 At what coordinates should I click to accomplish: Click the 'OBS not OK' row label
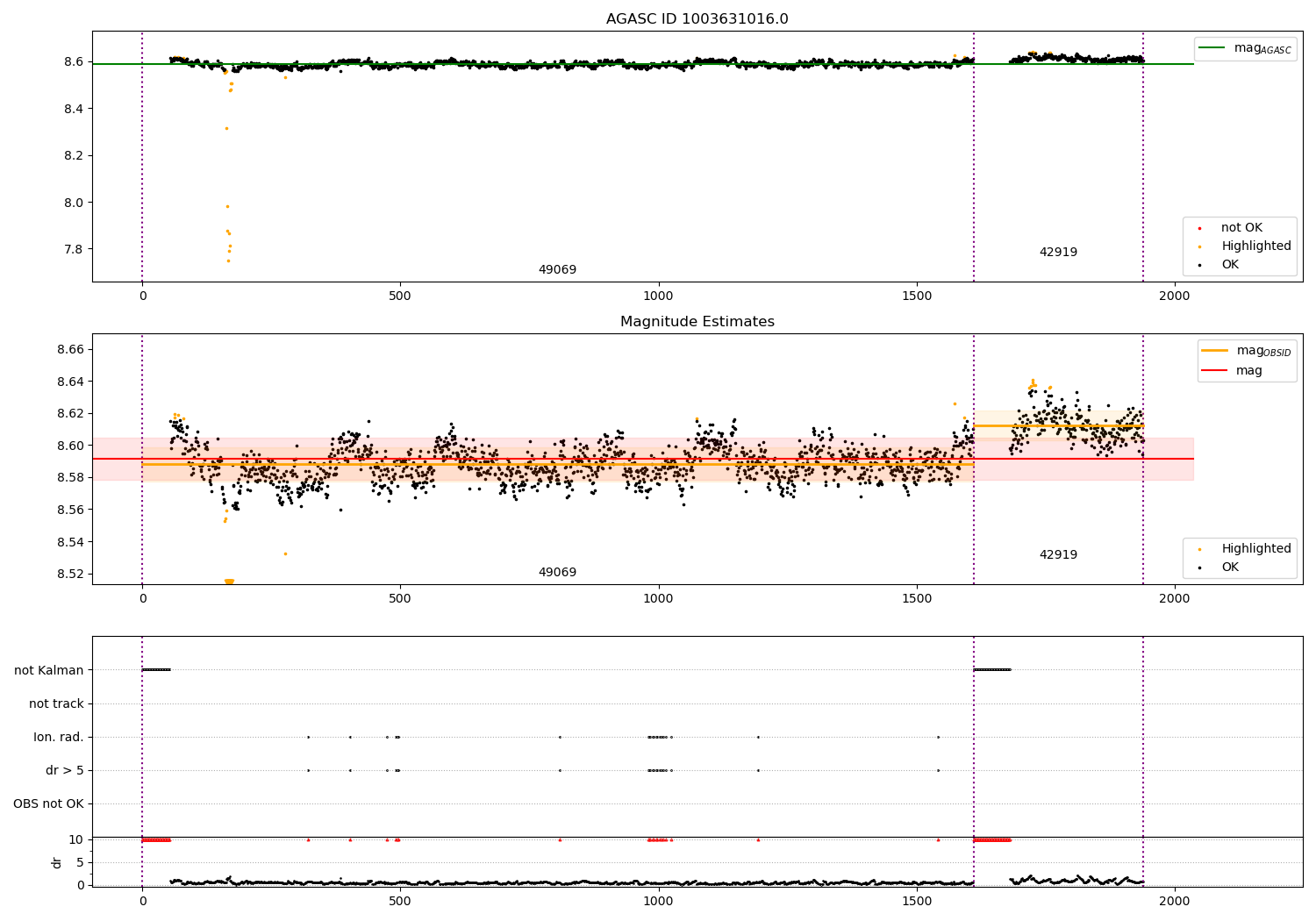tap(48, 804)
